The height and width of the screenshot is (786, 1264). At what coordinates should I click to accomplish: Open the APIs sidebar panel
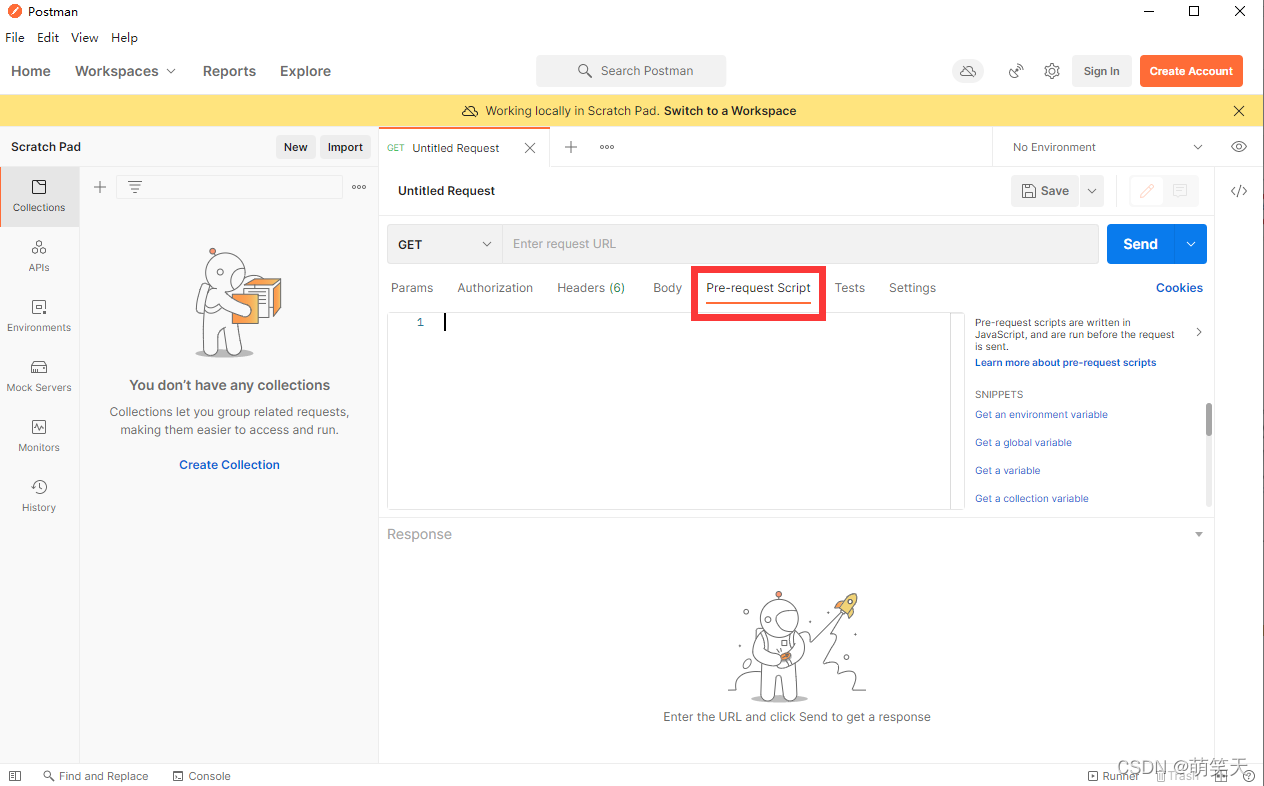coord(39,256)
